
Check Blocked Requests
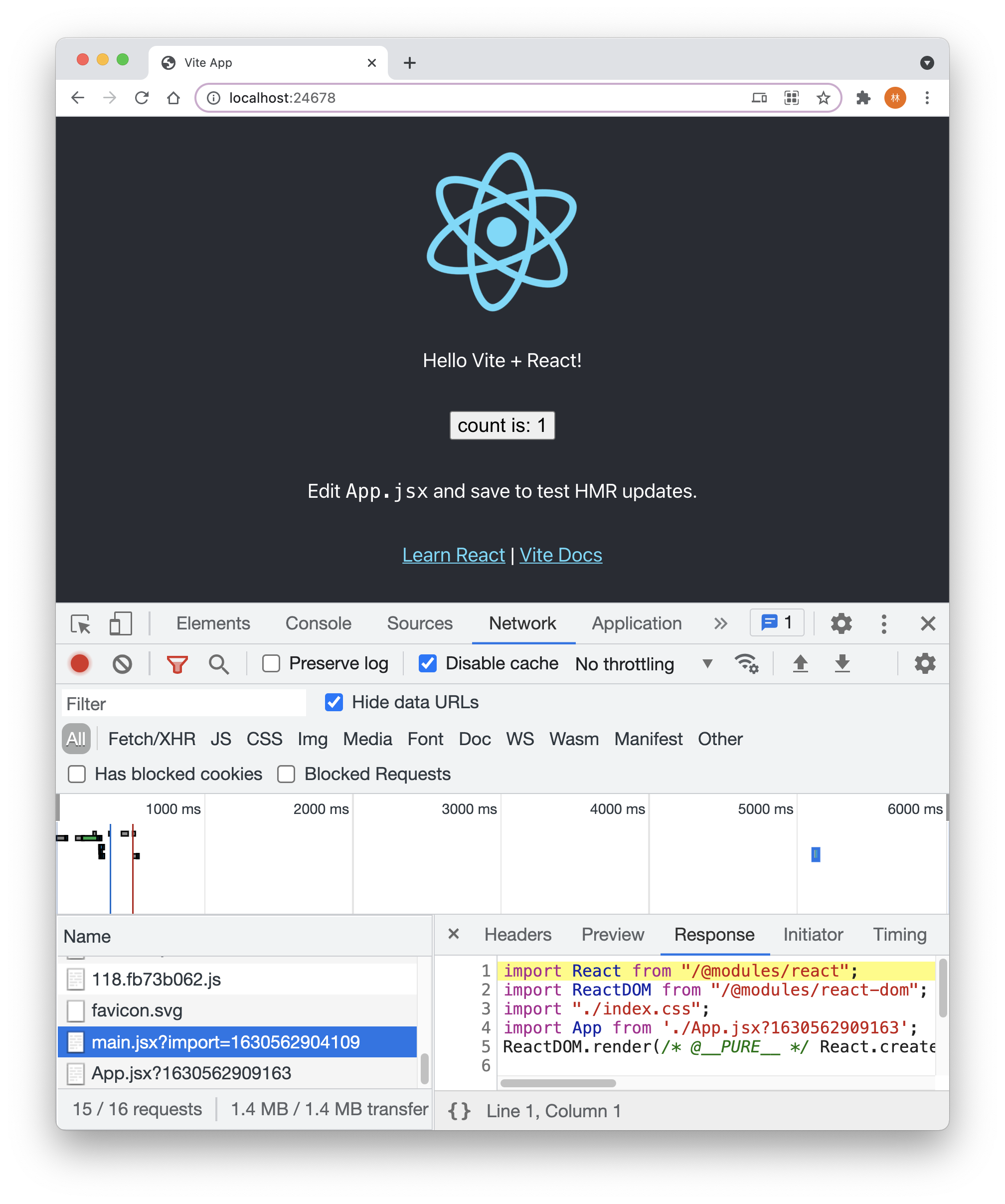pyautogui.click(x=286, y=775)
